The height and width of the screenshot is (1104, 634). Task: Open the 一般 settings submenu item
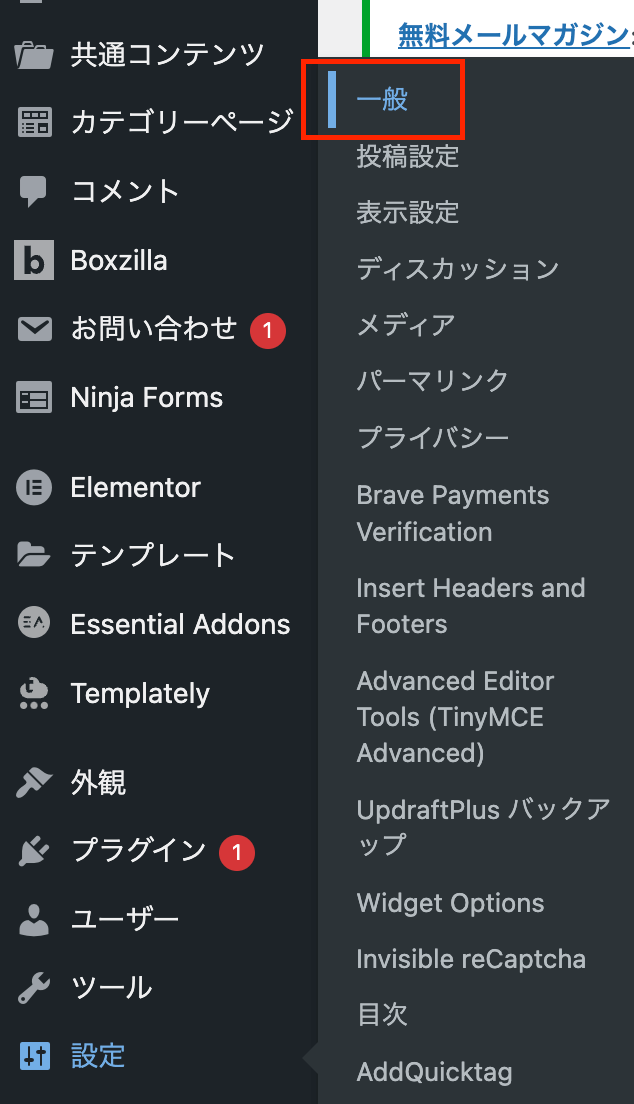(x=382, y=99)
